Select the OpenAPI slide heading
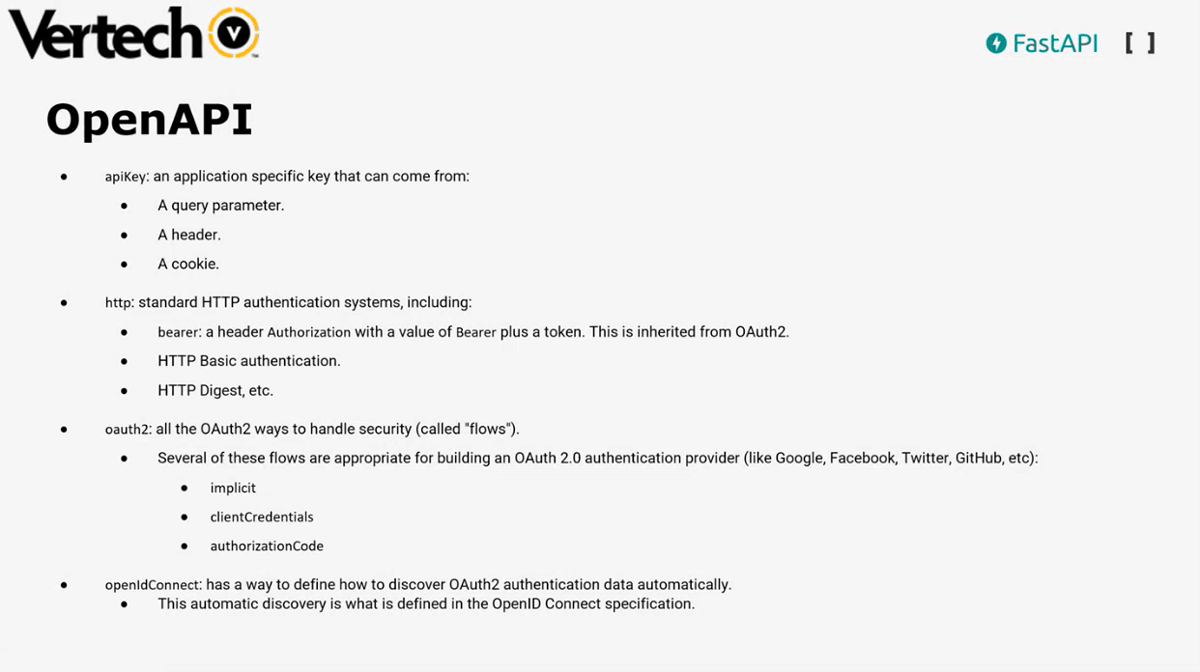The width and height of the screenshot is (1200, 672). click(149, 119)
